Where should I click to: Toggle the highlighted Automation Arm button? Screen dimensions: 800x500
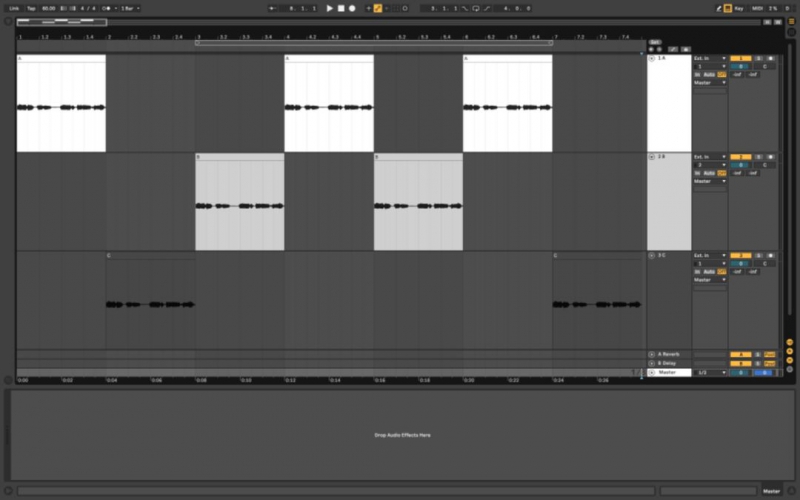click(378, 8)
